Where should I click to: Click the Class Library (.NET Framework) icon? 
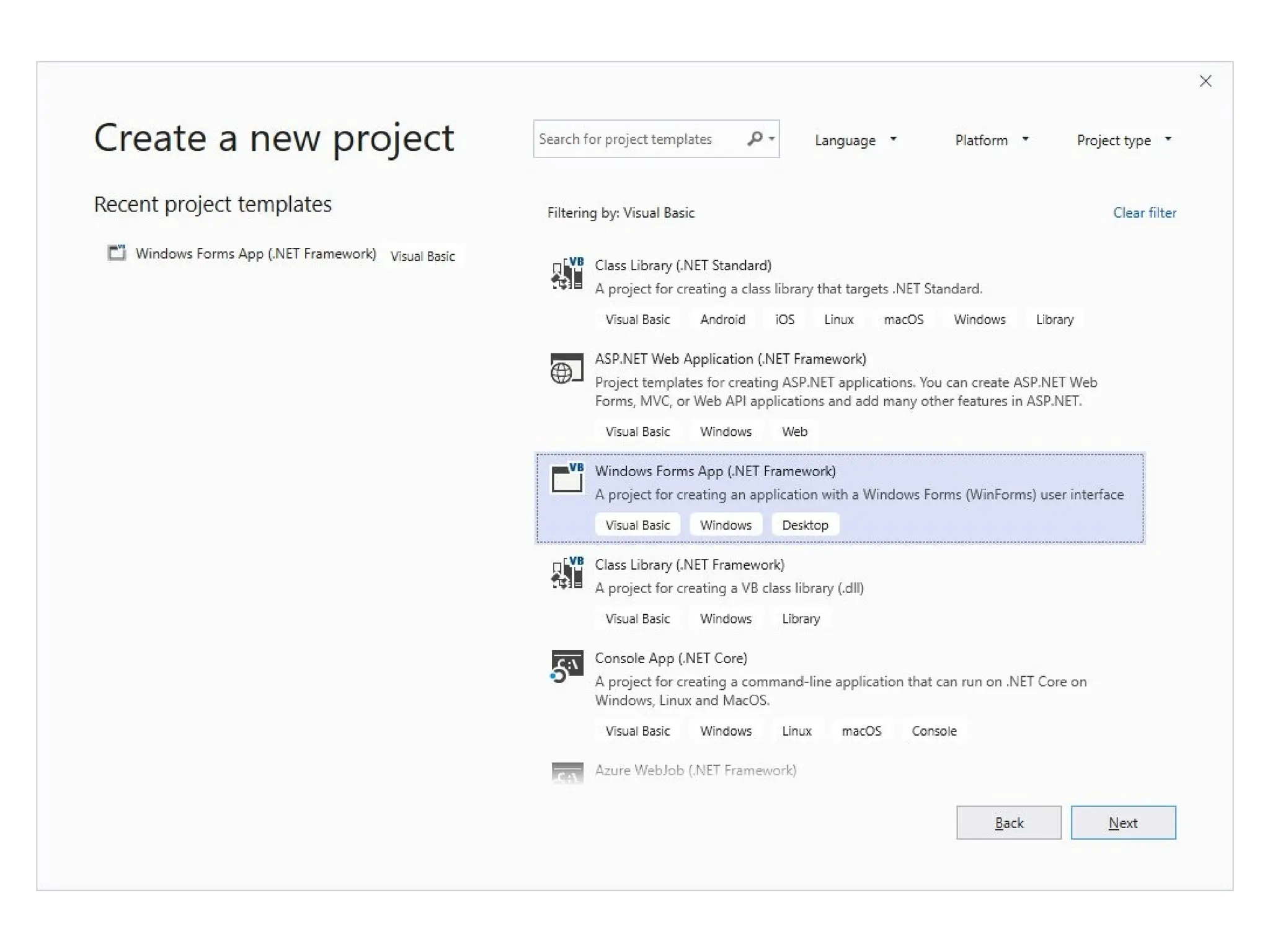pyautogui.click(x=567, y=573)
